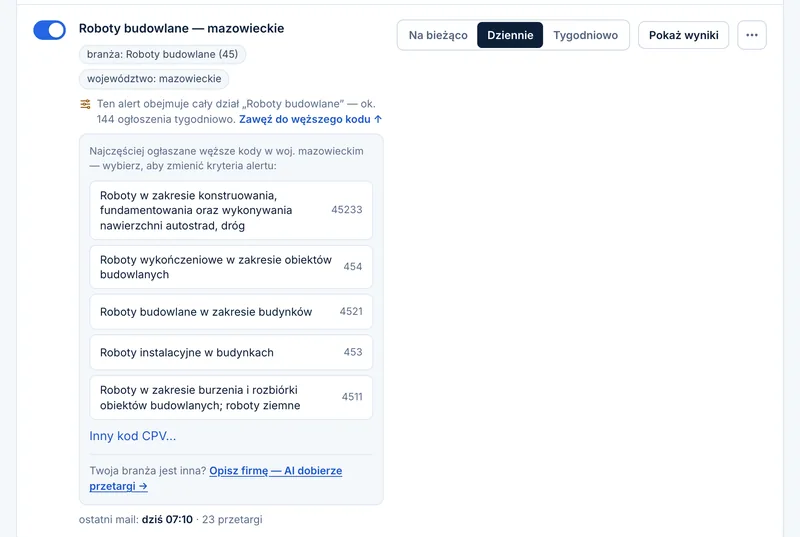
Task: Choose Roboty instalacyjne w budynkach 453
Action: 231,352
